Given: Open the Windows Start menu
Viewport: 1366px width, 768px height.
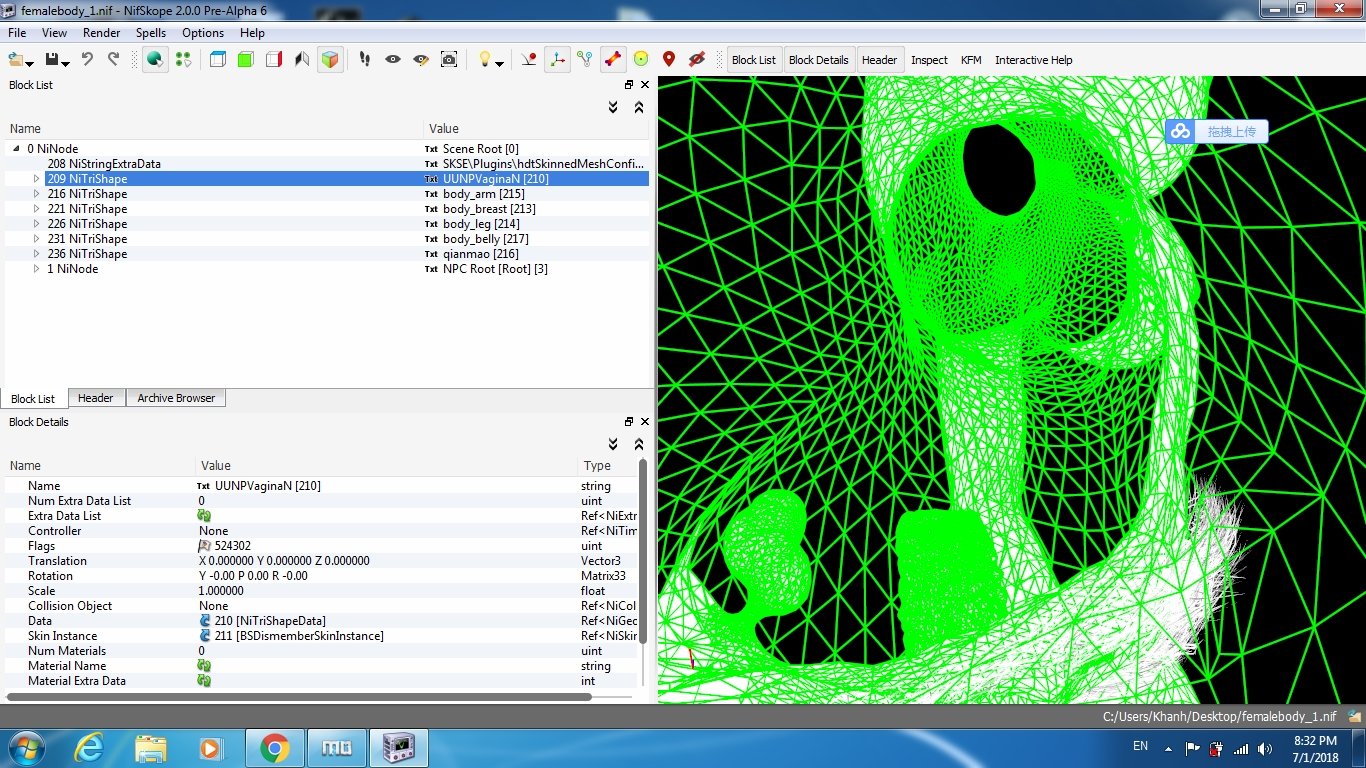Looking at the screenshot, I should click(24, 747).
